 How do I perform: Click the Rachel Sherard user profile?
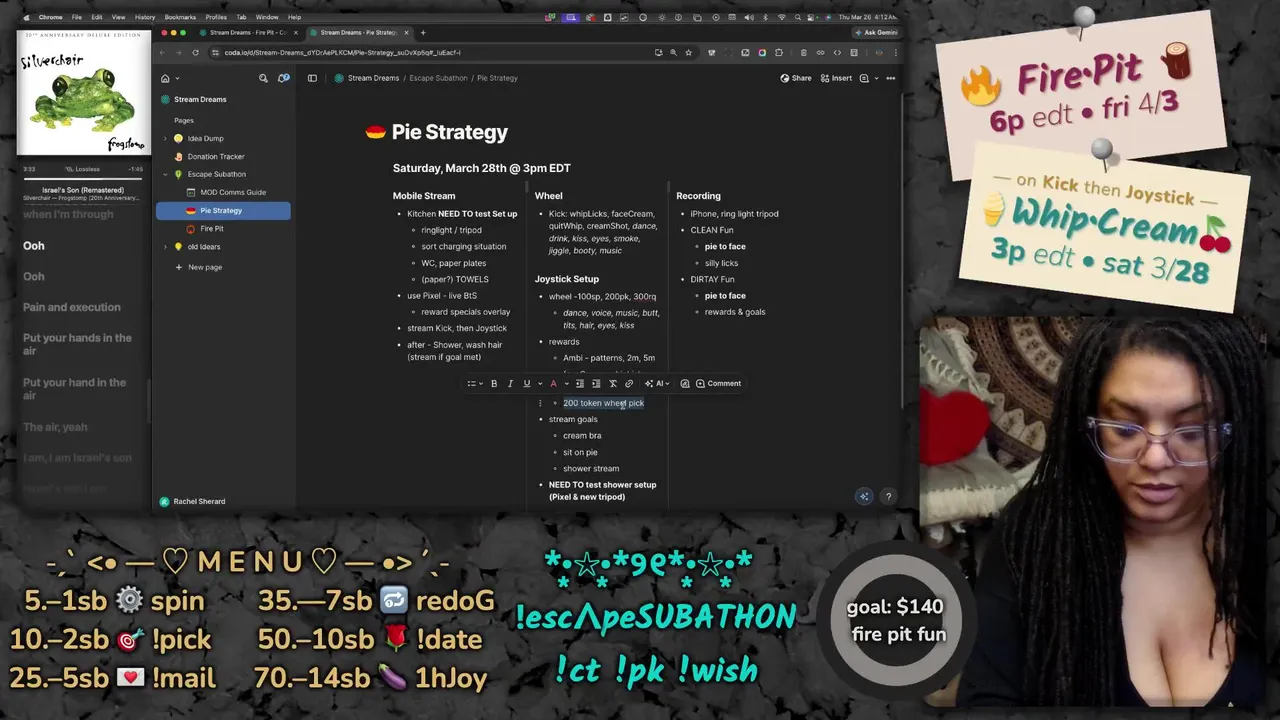[192, 501]
